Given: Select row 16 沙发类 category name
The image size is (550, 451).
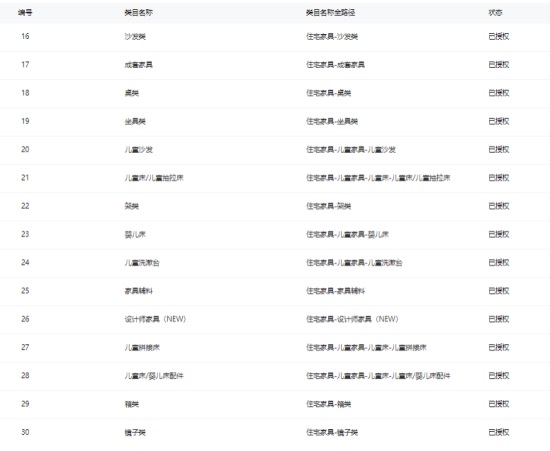Looking at the screenshot, I should pos(135,36).
